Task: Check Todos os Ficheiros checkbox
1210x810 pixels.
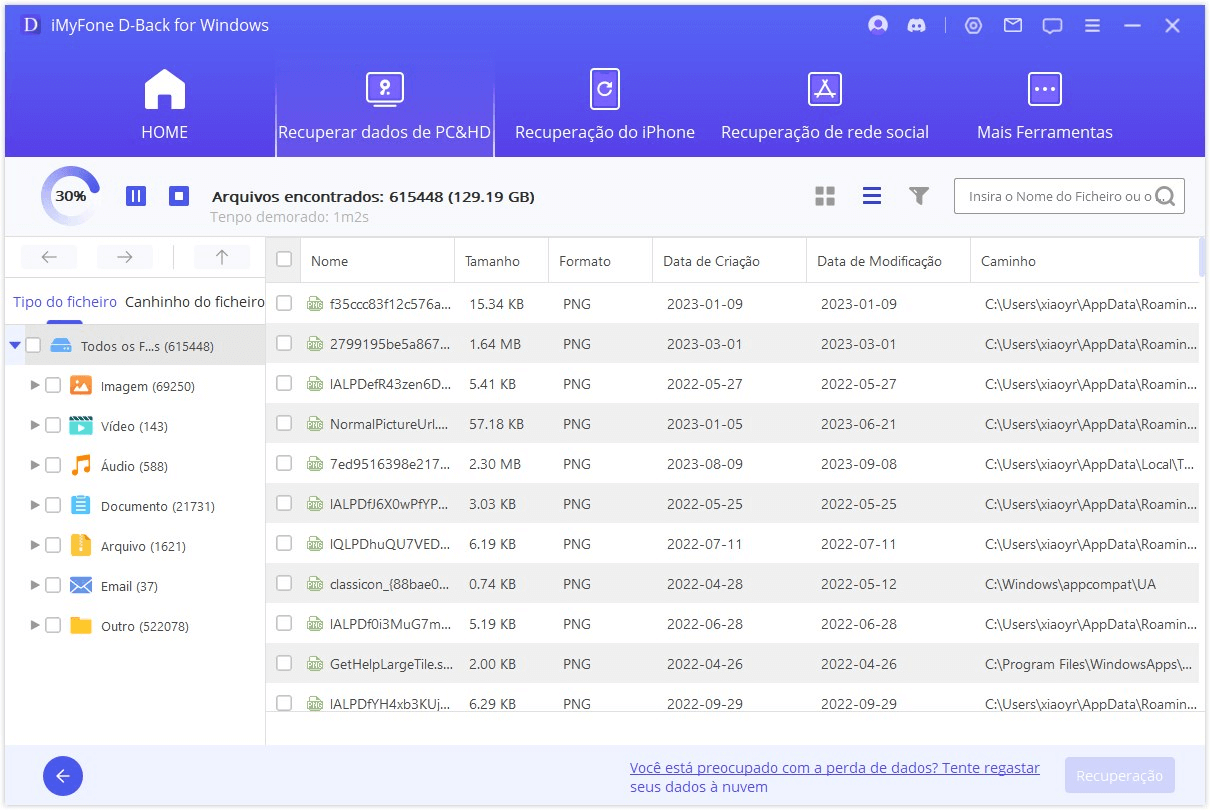Action: point(33,346)
